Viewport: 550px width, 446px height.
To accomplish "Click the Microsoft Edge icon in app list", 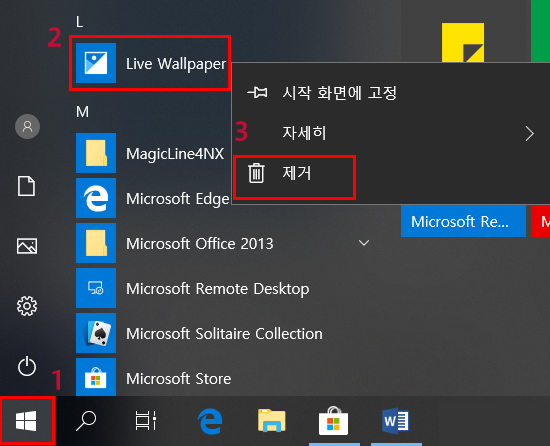I will click(96, 198).
